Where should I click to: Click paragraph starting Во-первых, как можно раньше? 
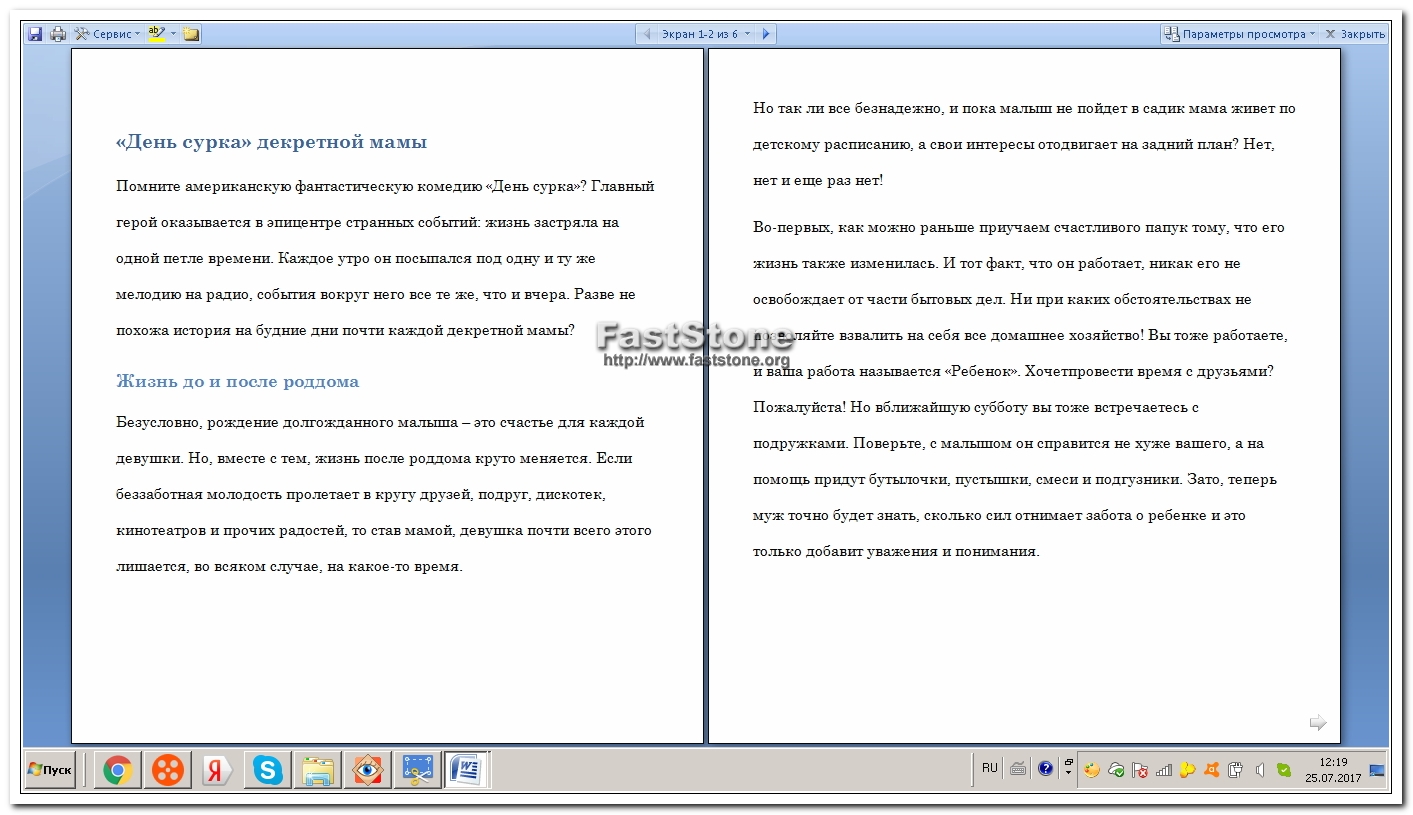1020,389
